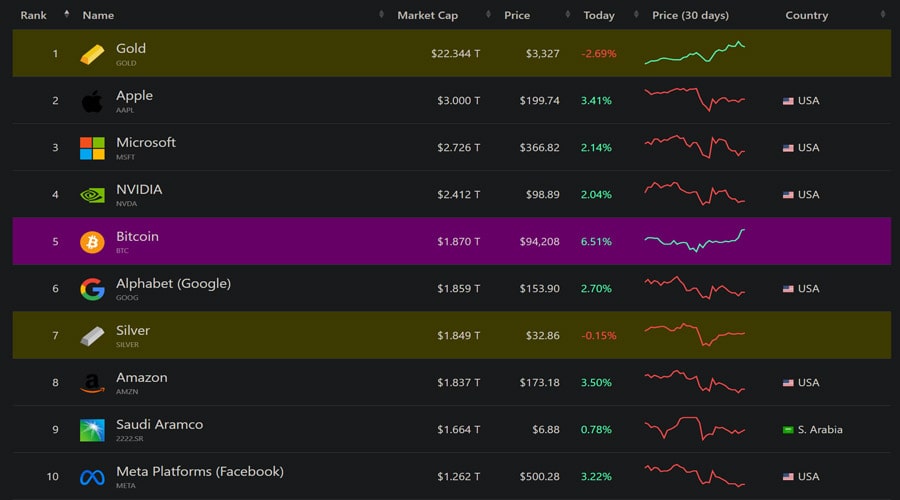The height and width of the screenshot is (500, 900).
Task: Open the Silver asset link
Action: [x=133, y=331]
